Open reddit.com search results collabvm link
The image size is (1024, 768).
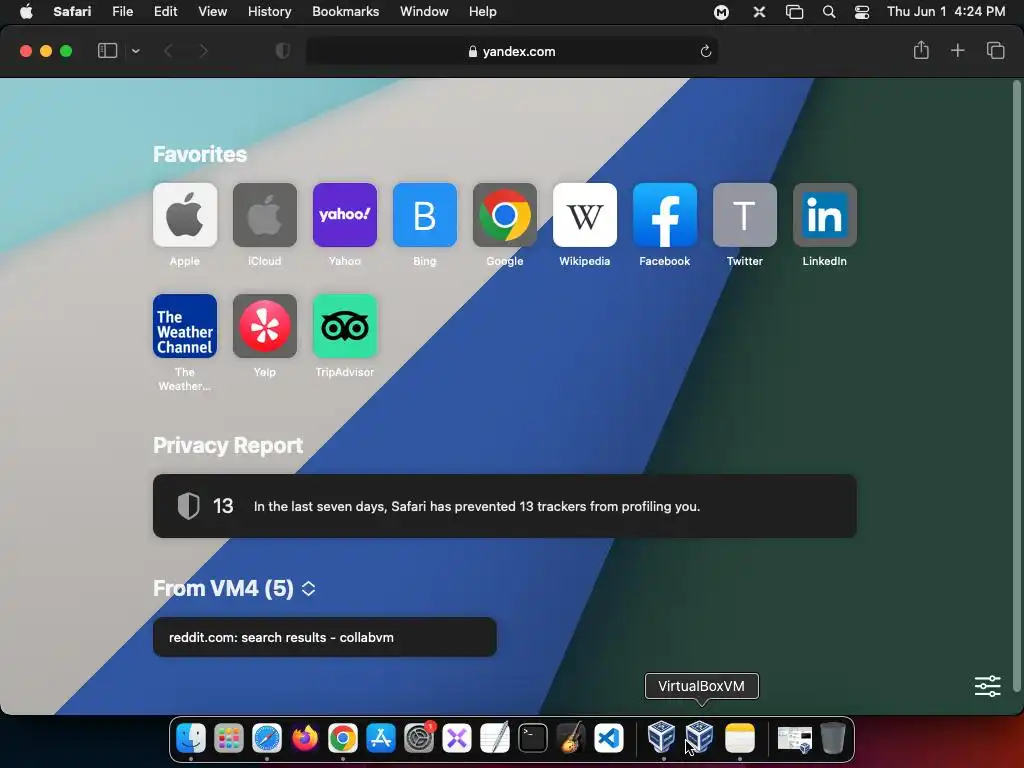coord(325,637)
